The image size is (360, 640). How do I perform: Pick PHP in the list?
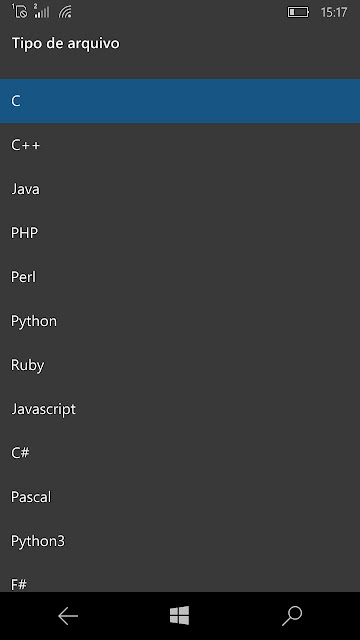coord(180,233)
